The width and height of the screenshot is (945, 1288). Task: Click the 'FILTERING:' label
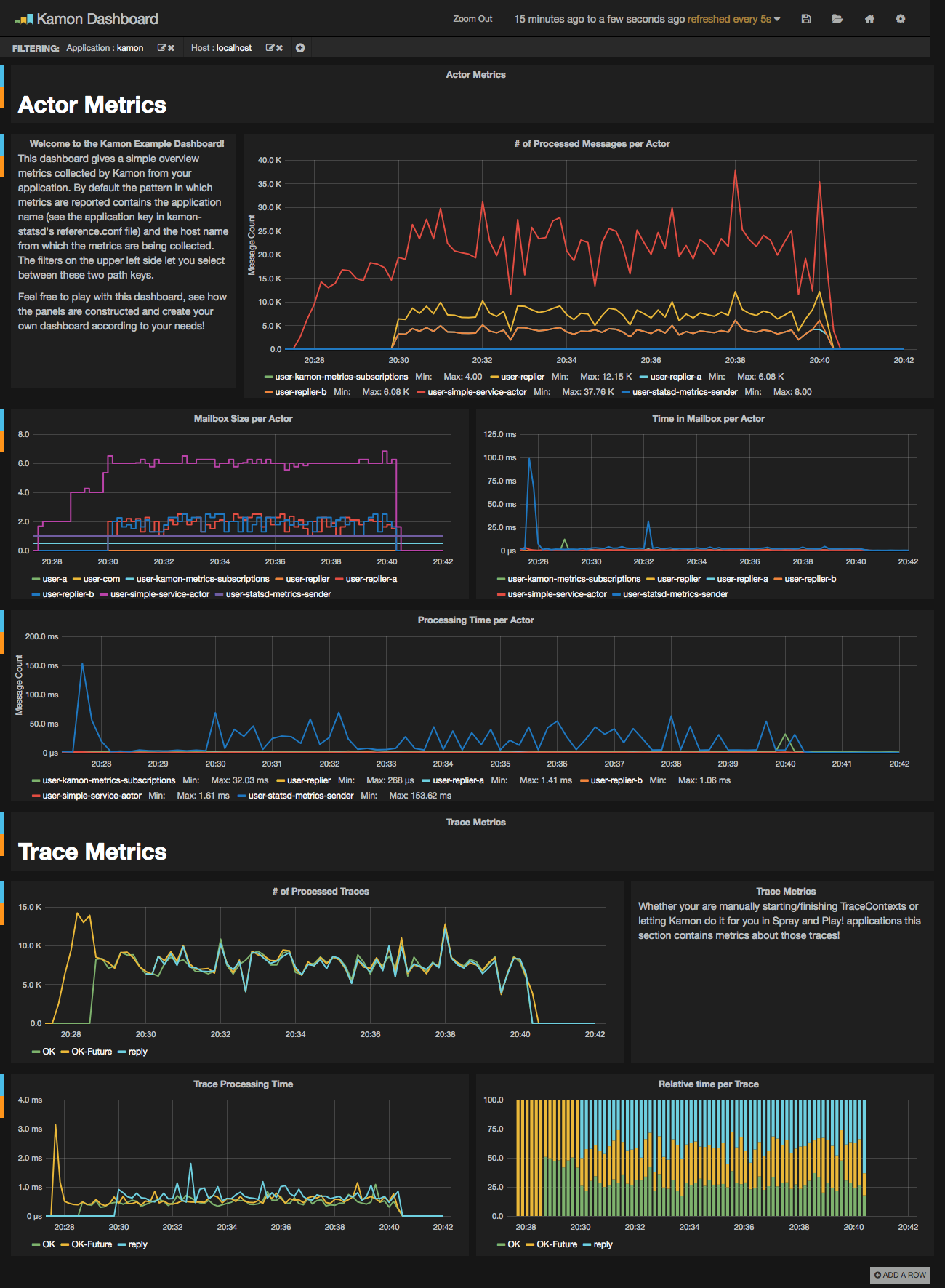(36, 48)
